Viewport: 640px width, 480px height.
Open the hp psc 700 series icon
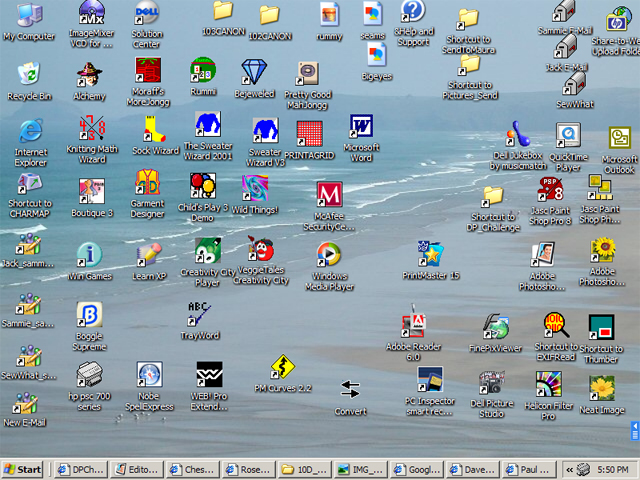click(89, 374)
